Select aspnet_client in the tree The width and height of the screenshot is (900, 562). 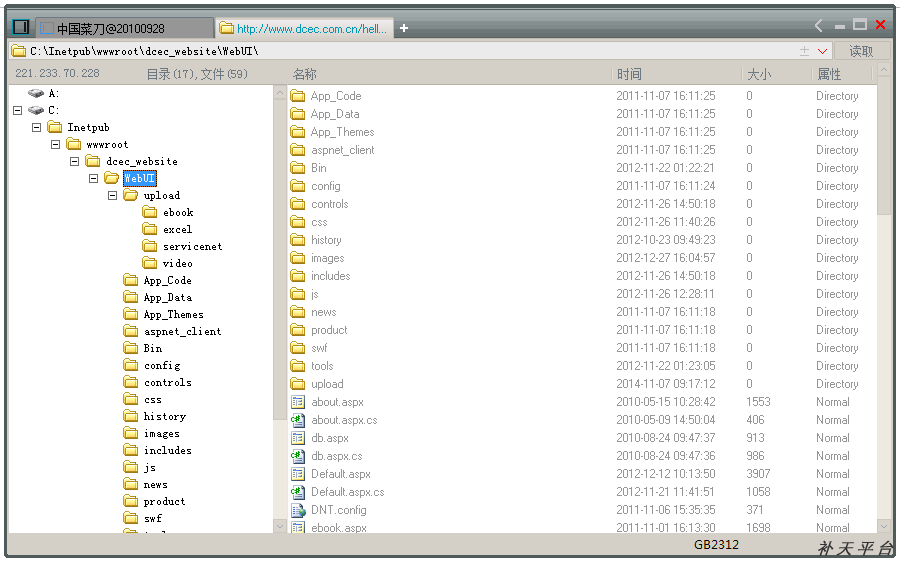click(x=183, y=331)
